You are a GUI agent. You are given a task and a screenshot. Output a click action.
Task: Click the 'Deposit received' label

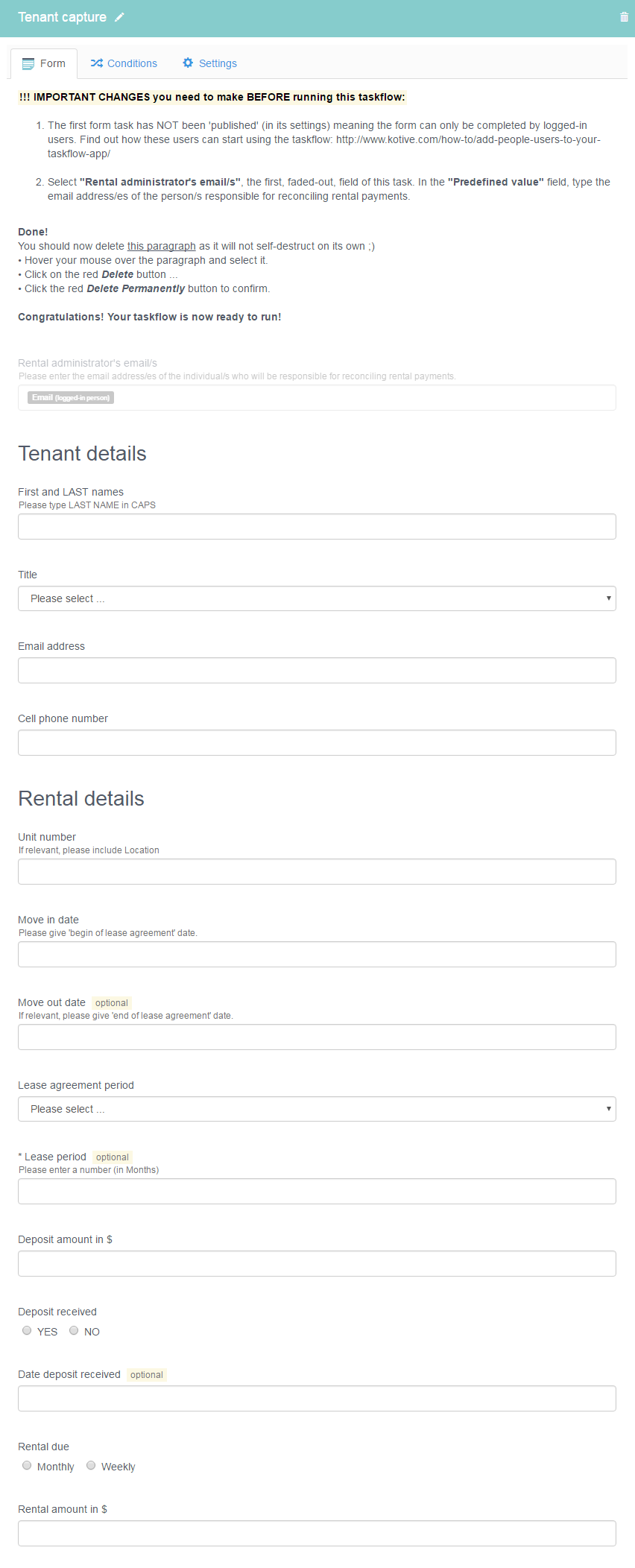pos(57,1312)
